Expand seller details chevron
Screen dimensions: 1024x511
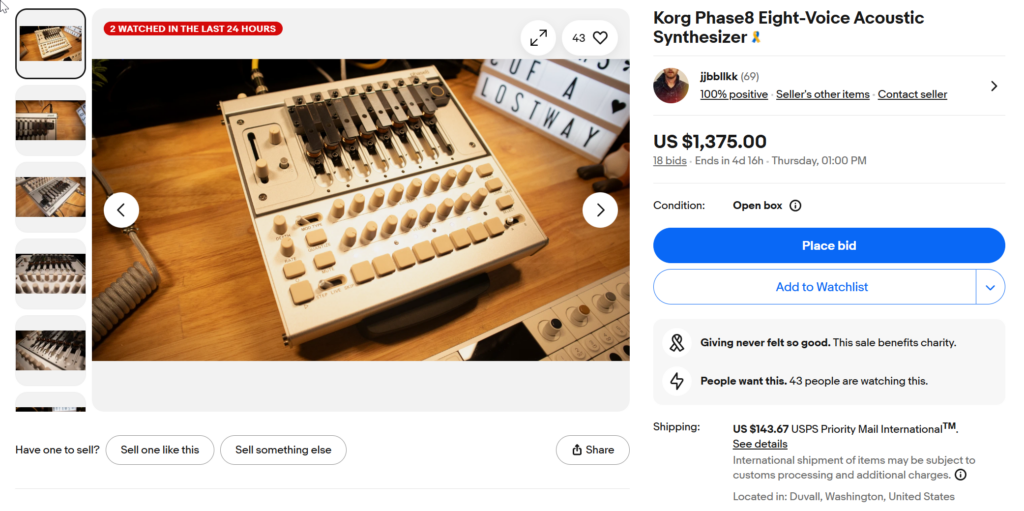point(993,86)
